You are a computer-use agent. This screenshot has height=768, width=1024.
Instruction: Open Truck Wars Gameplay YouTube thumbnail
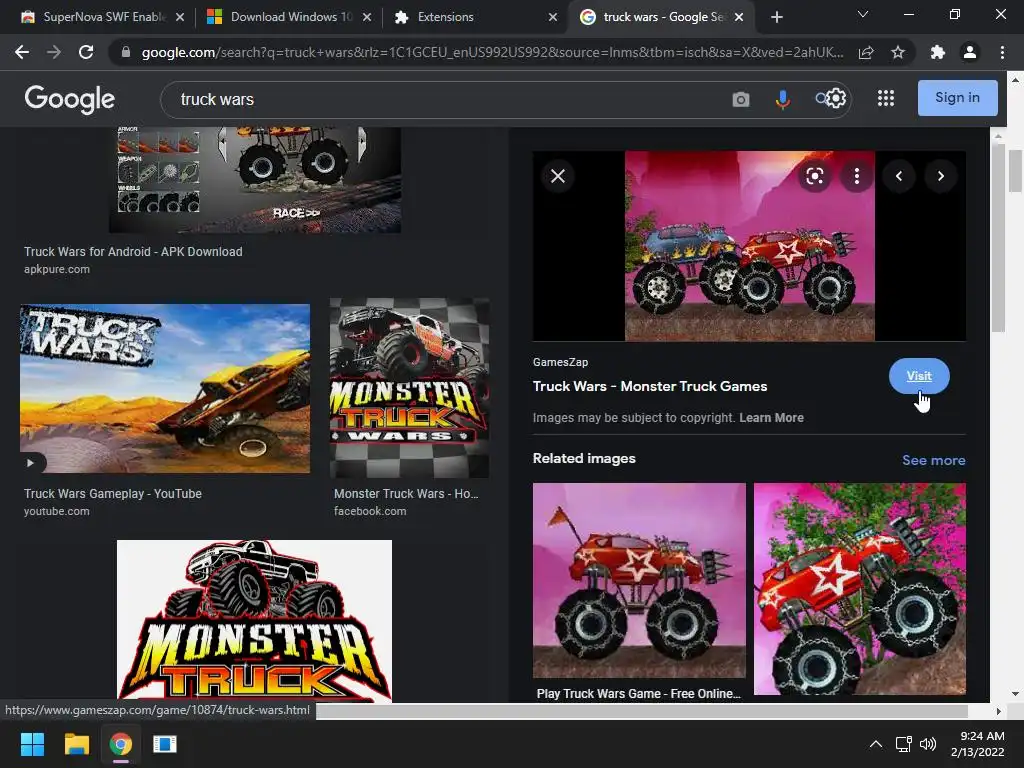point(165,388)
